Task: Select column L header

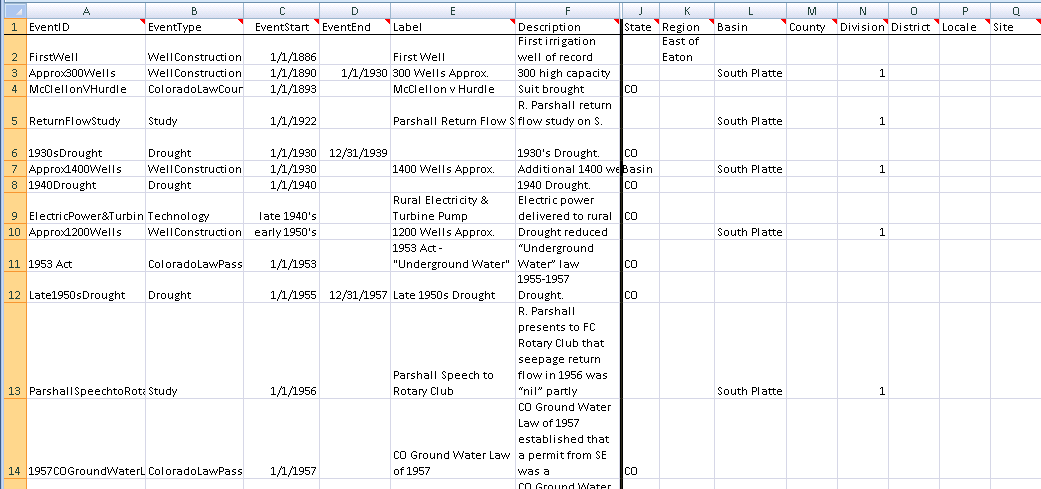Action: tap(751, 10)
